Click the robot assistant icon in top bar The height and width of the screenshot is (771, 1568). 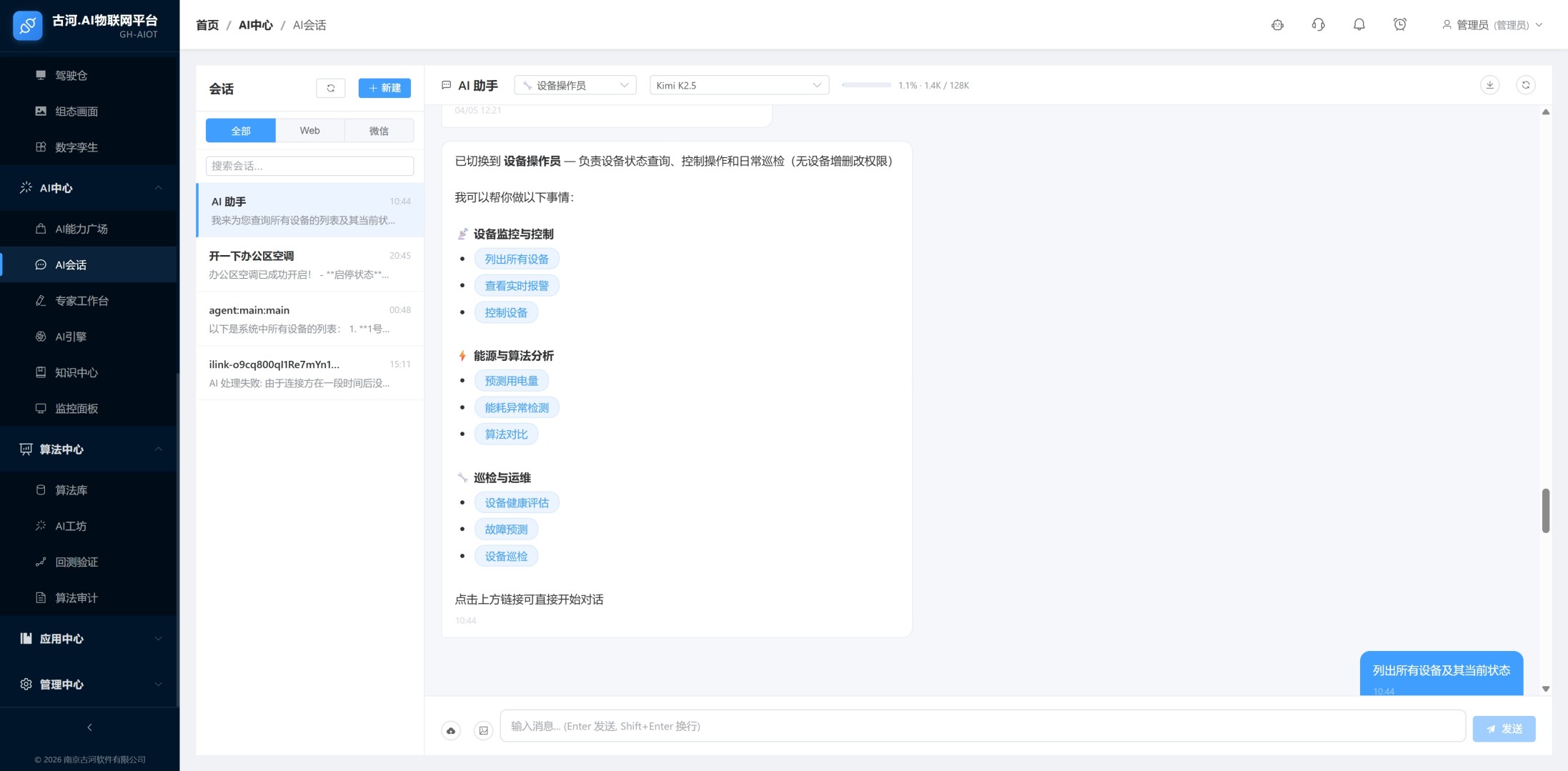click(1277, 24)
